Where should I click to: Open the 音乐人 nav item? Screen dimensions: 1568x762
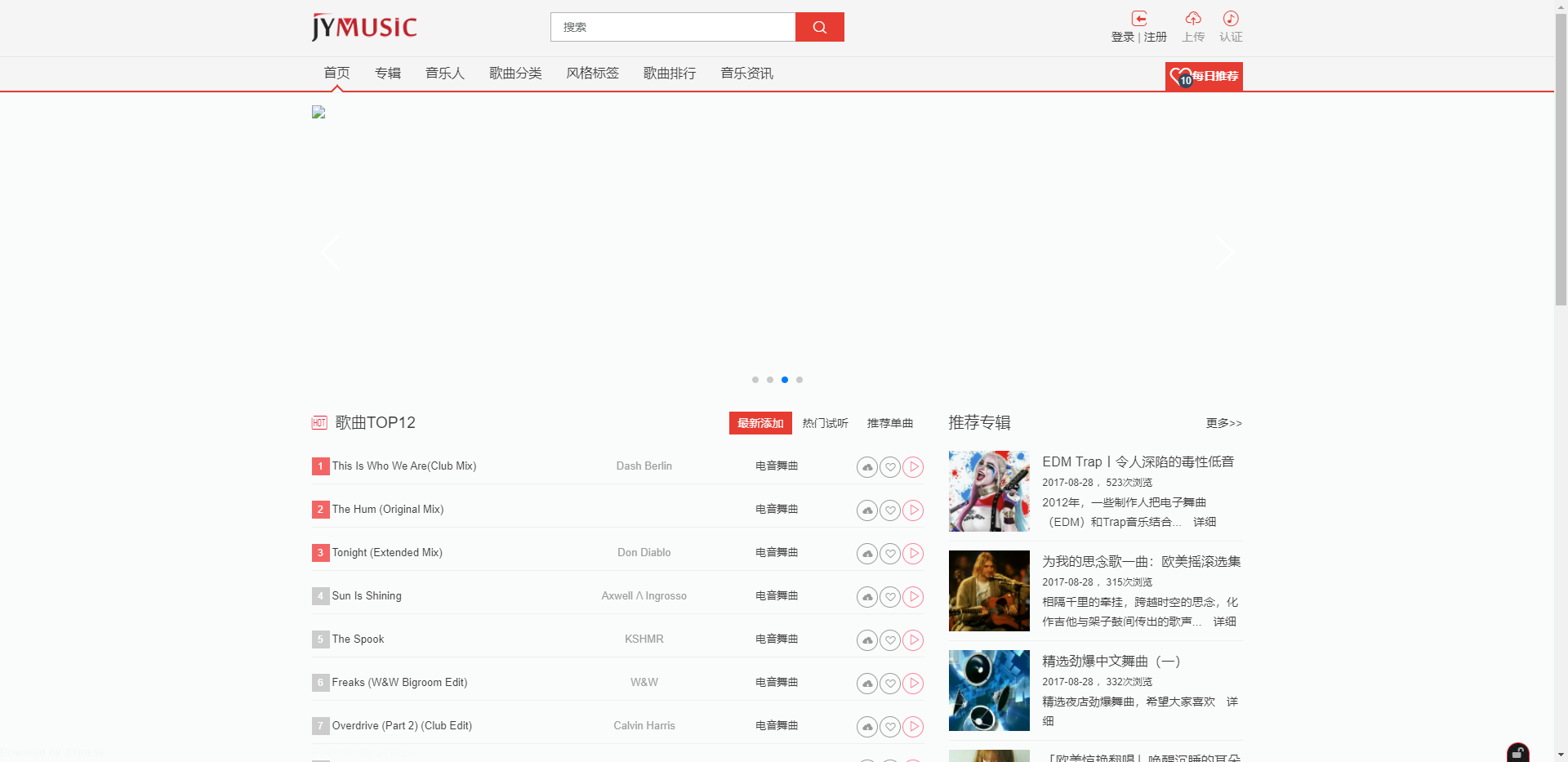tap(445, 74)
